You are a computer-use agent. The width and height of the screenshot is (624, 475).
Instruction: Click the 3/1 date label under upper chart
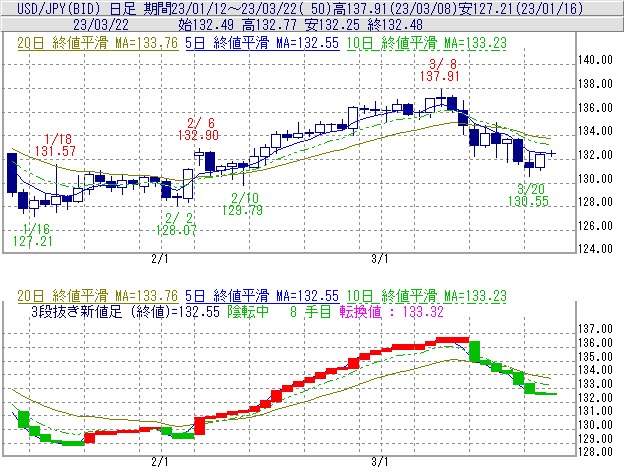(380, 259)
